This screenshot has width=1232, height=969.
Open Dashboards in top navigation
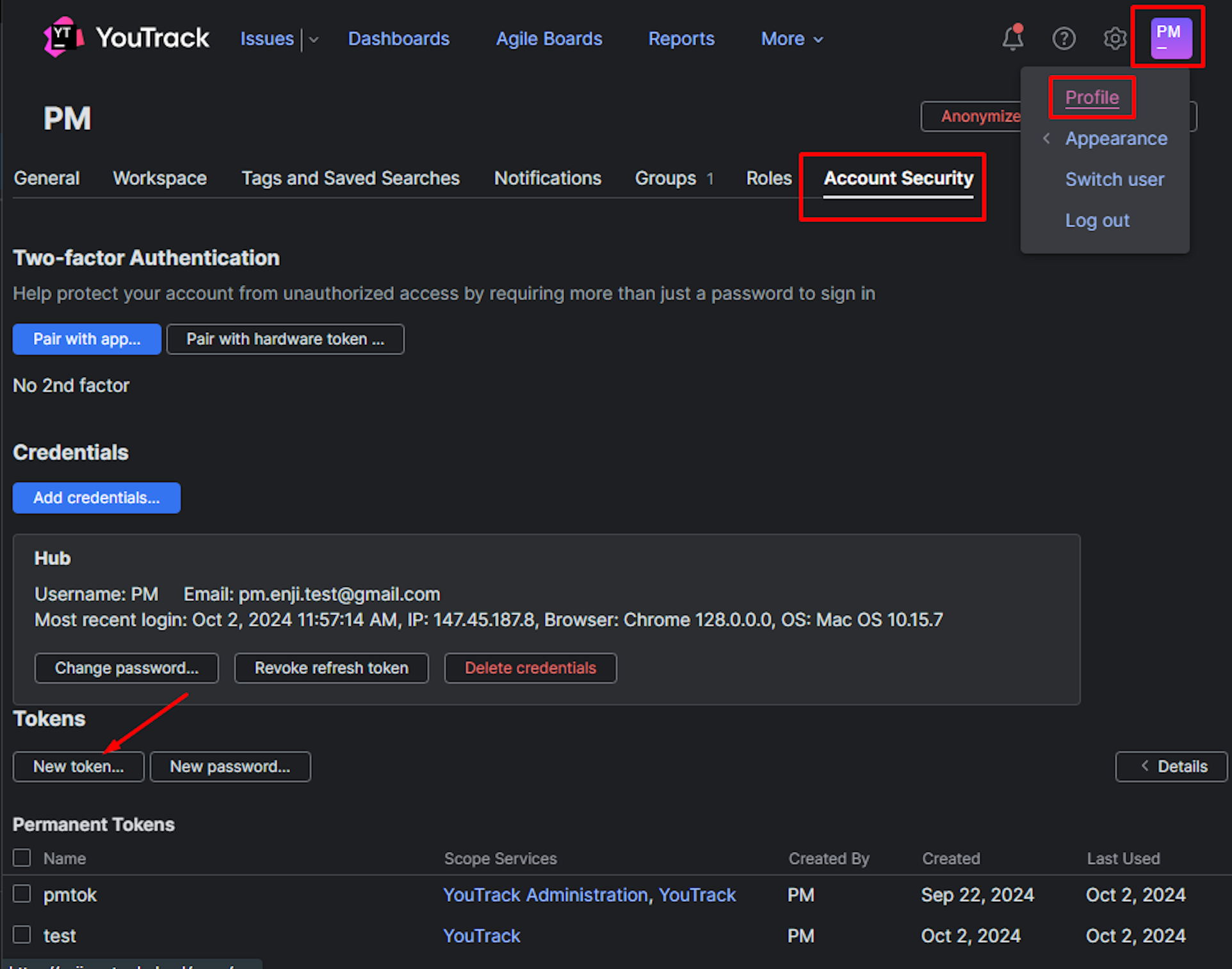(x=398, y=38)
